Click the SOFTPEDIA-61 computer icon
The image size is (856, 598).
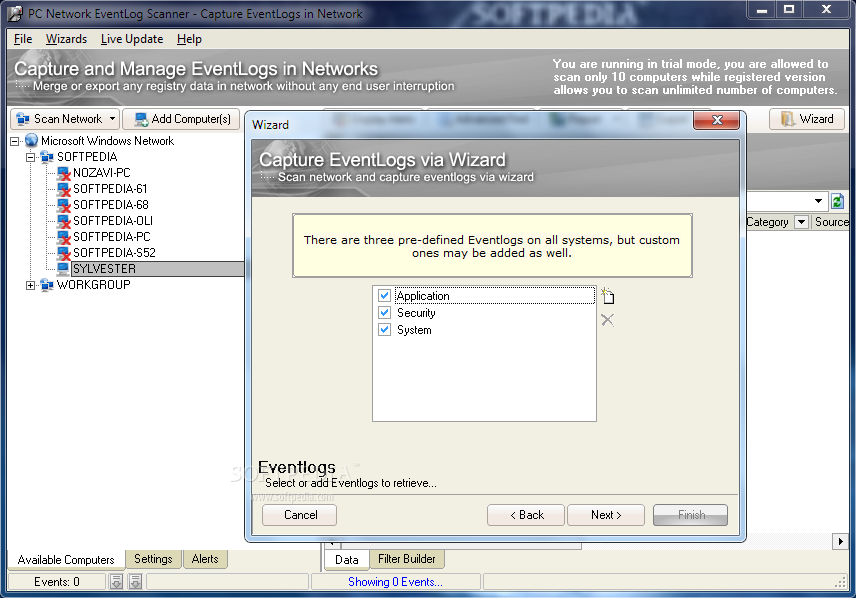[x=64, y=189]
